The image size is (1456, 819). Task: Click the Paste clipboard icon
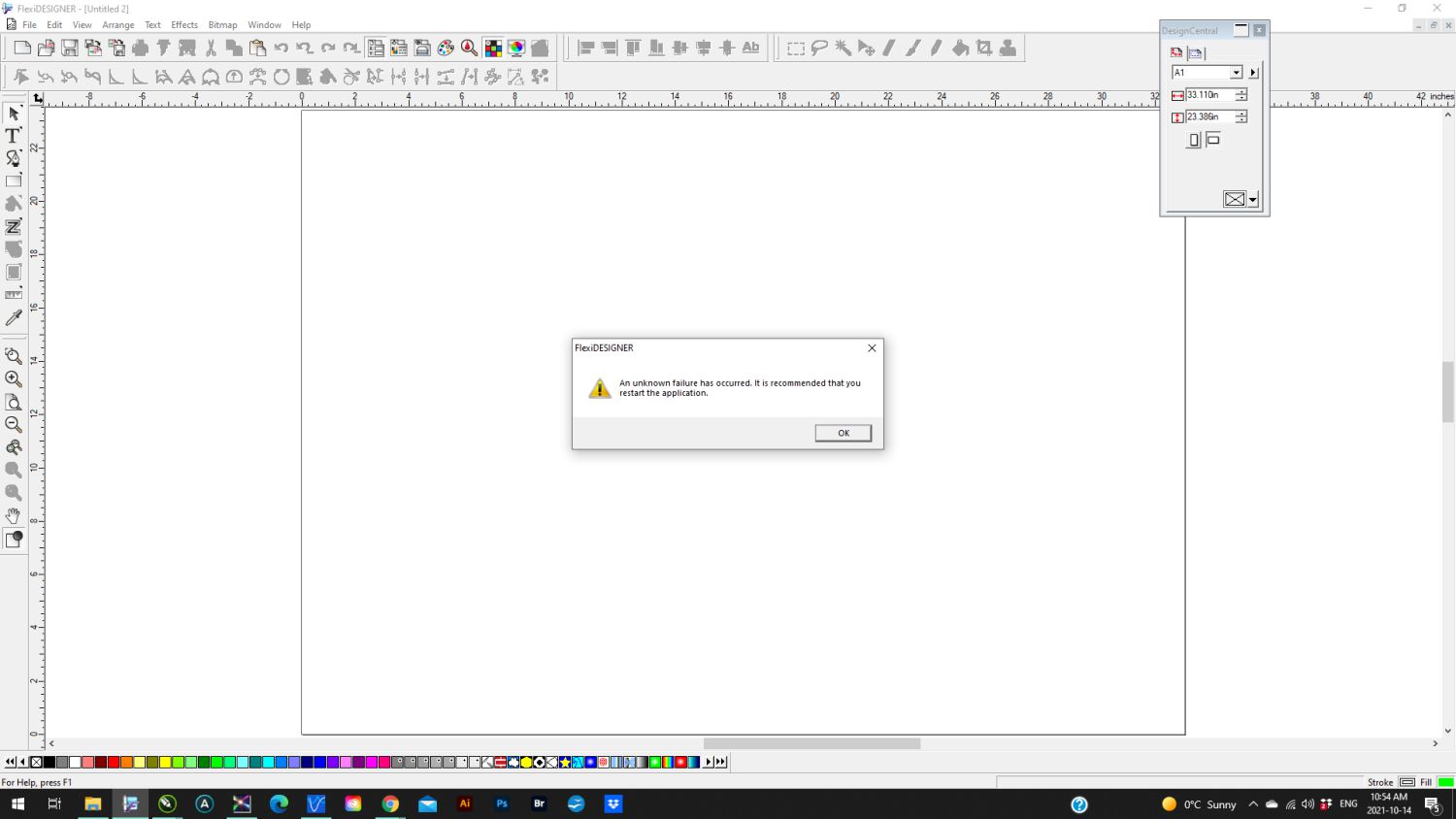[257, 48]
